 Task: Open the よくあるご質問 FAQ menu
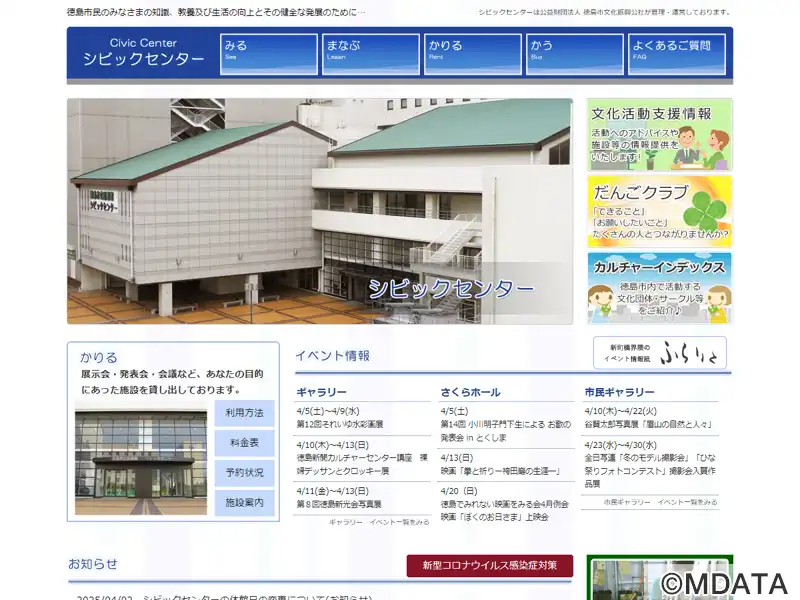click(x=677, y=54)
